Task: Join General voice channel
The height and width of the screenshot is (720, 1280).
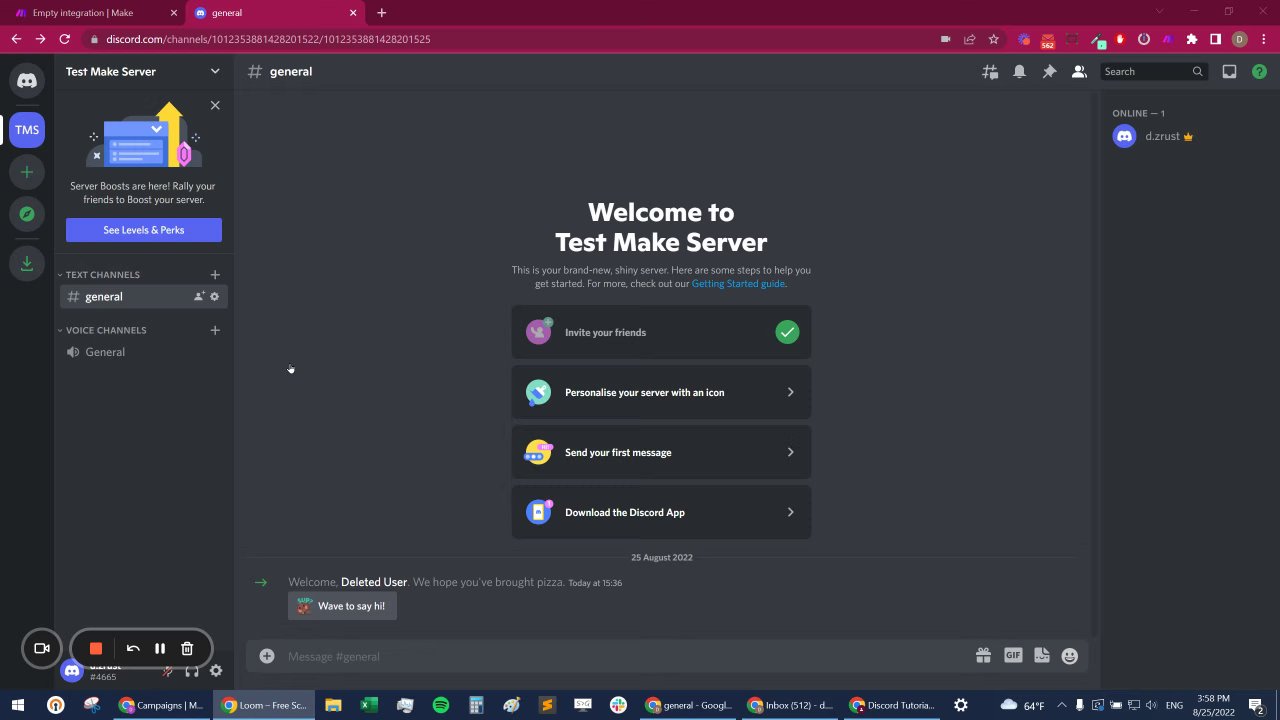Action: coord(144,352)
